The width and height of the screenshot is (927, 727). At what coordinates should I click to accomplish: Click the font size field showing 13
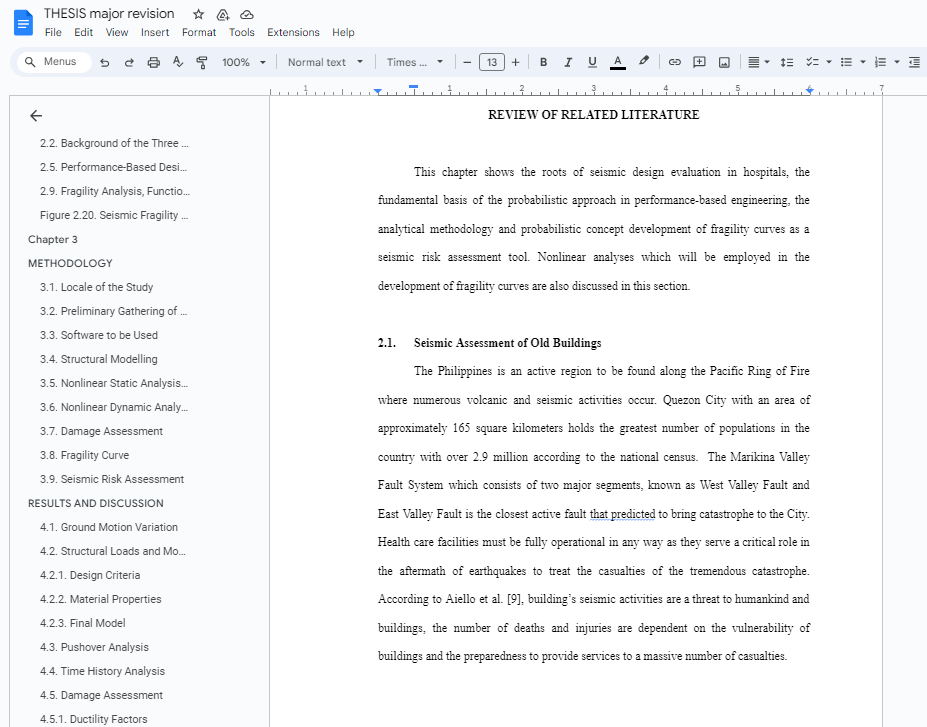point(492,62)
